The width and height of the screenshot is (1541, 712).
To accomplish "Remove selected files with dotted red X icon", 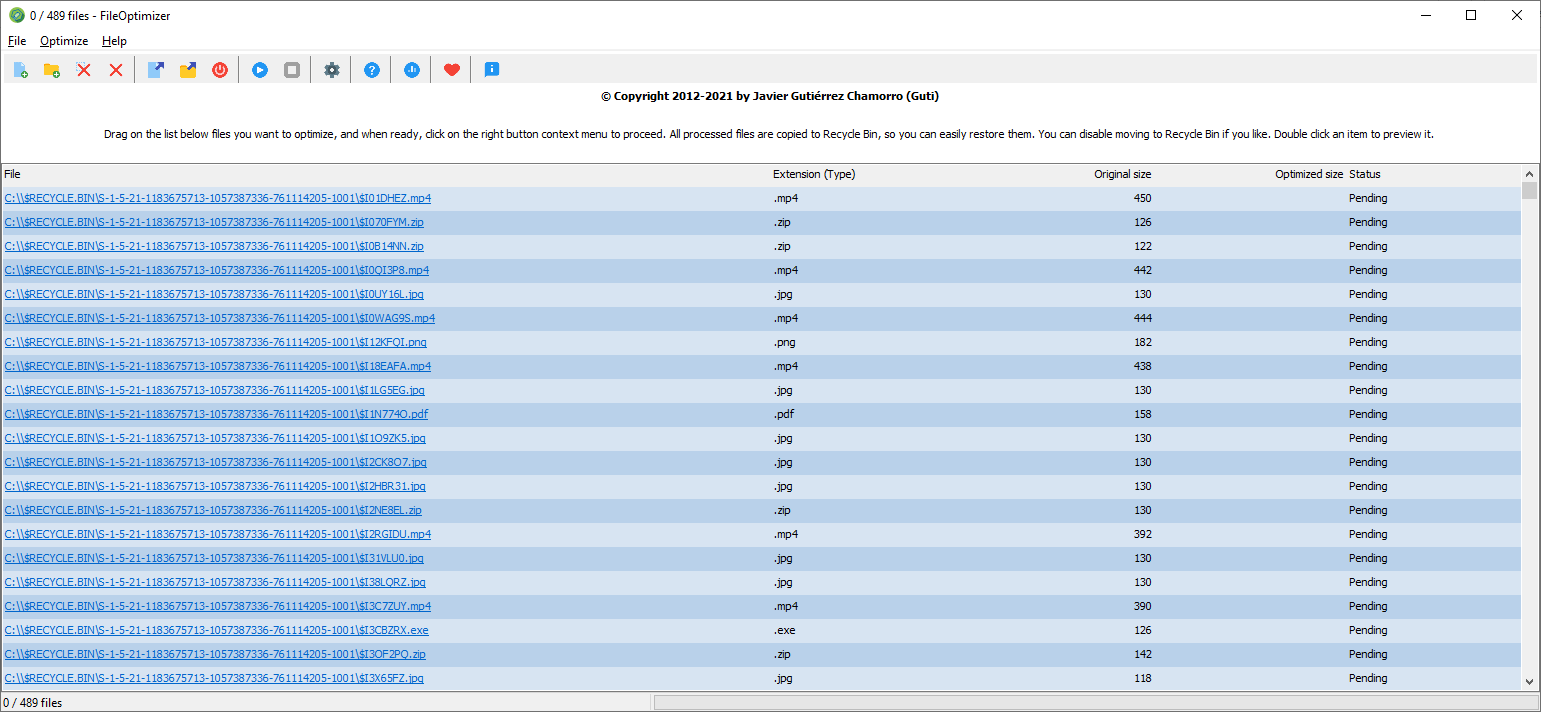I will point(84,70).
